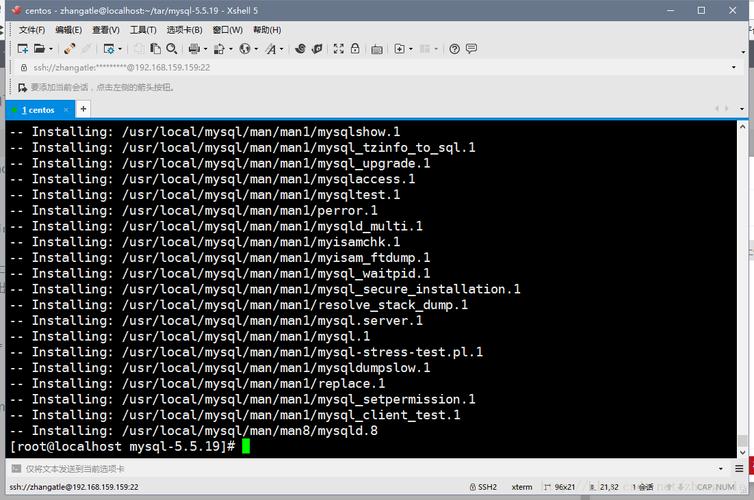Click the New Session icon in toolbar
The width and height of the screenshot is (754, 500).
tap(22, 48)
